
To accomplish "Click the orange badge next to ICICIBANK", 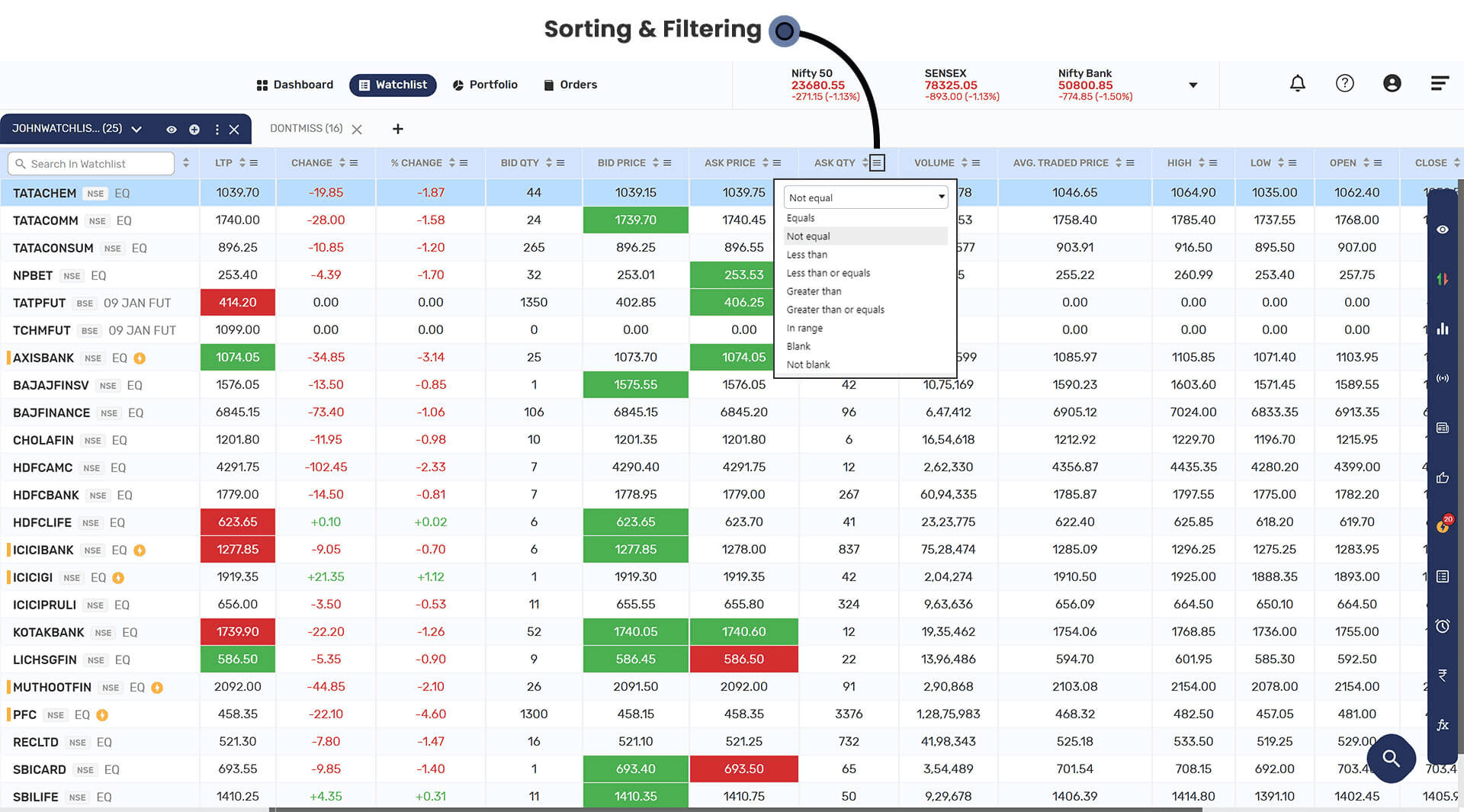I will [140, 550].
